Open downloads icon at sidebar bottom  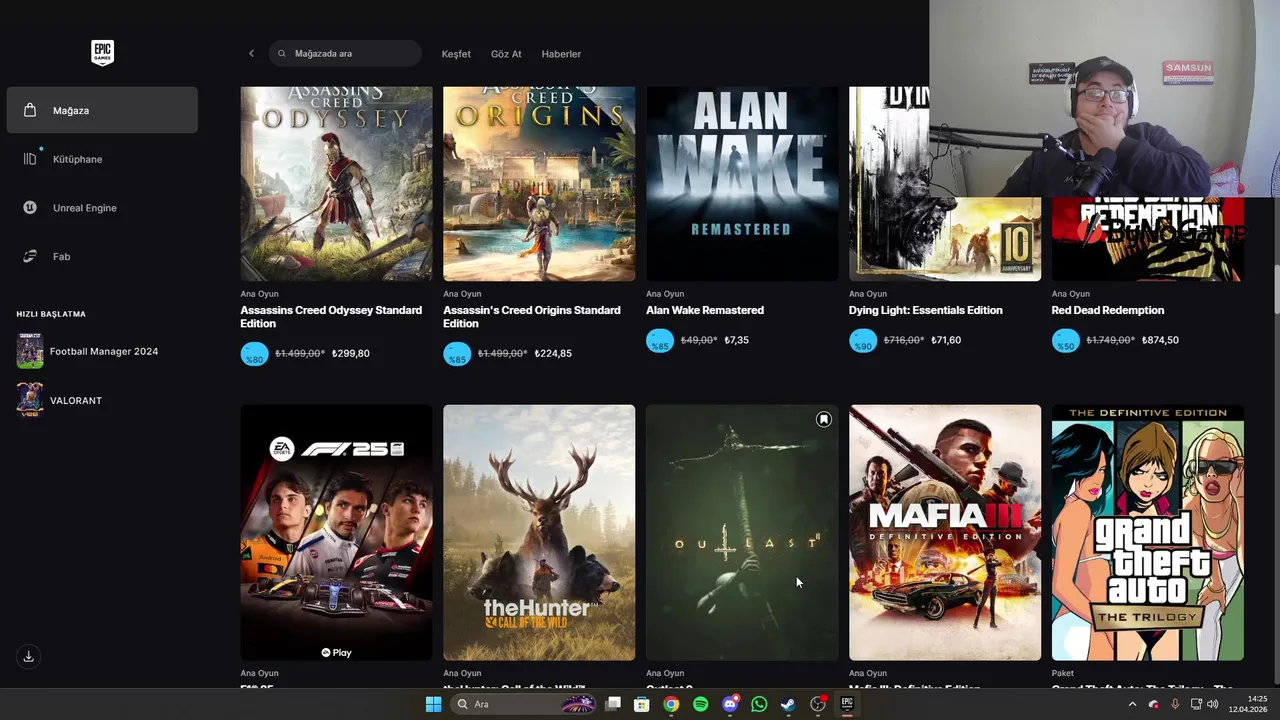[x=29, y=657]
